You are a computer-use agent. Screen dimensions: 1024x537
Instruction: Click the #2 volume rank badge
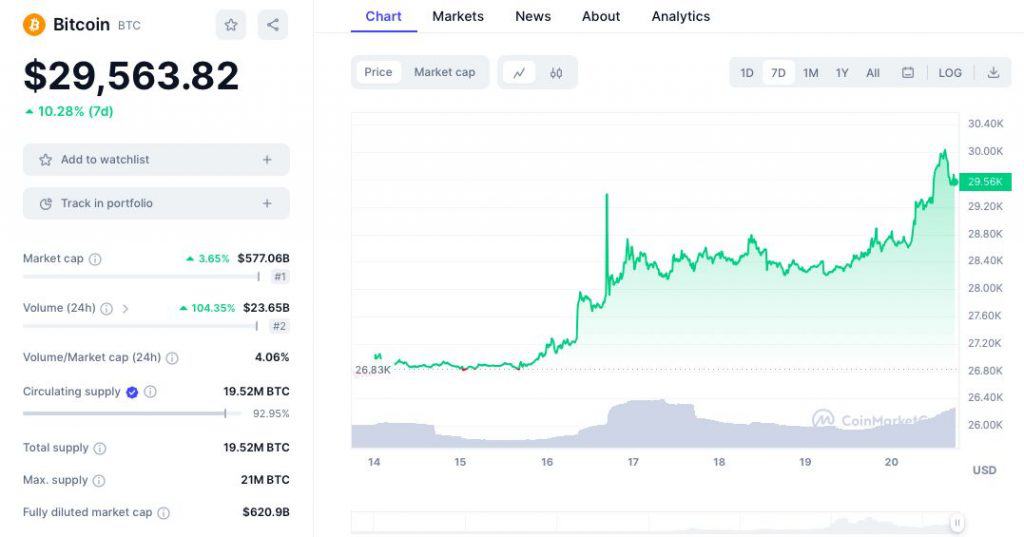pyautogui.click(x=280, y=327)
